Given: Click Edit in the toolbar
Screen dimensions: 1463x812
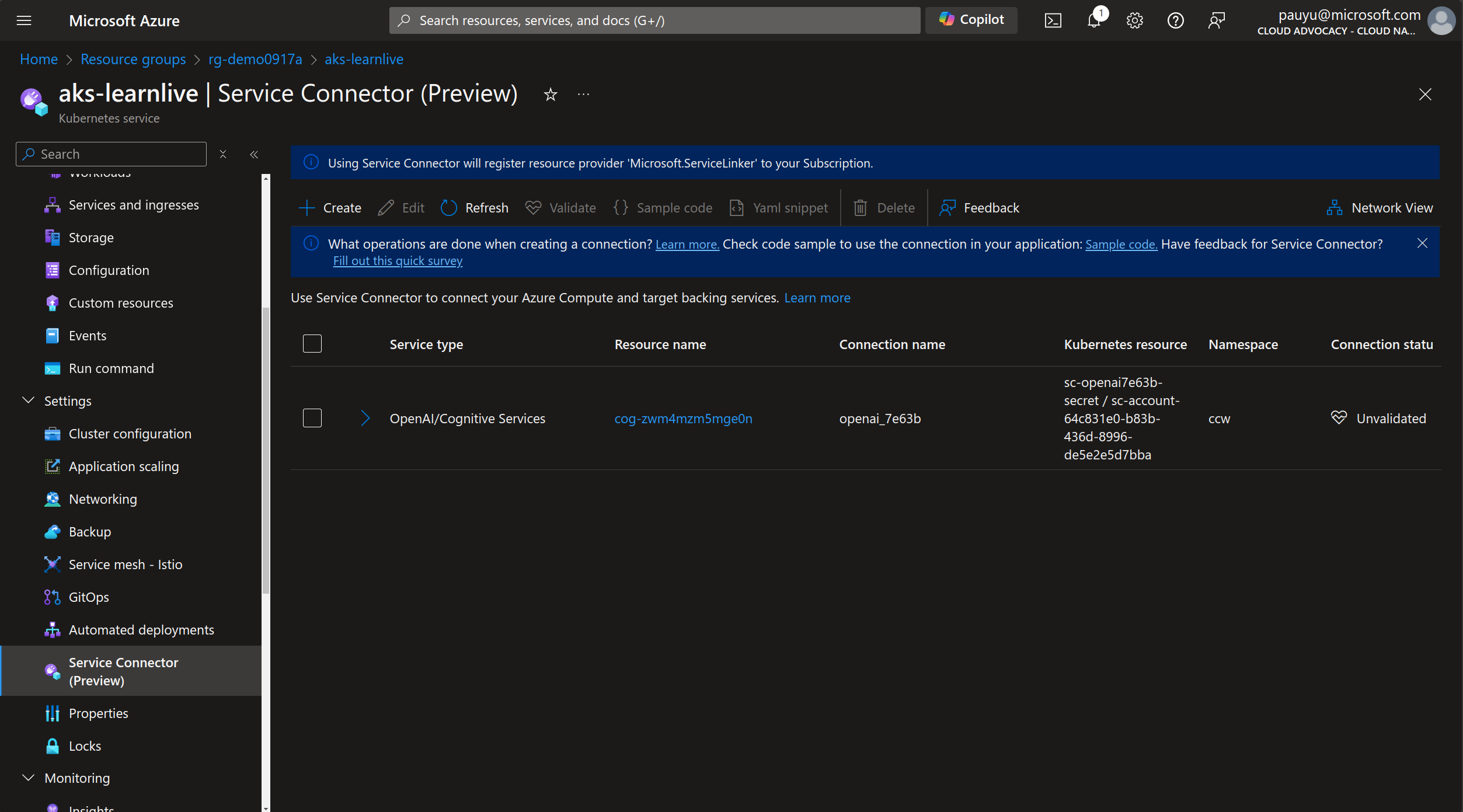Looking at the screenshot, I should (x=402, y=208).
